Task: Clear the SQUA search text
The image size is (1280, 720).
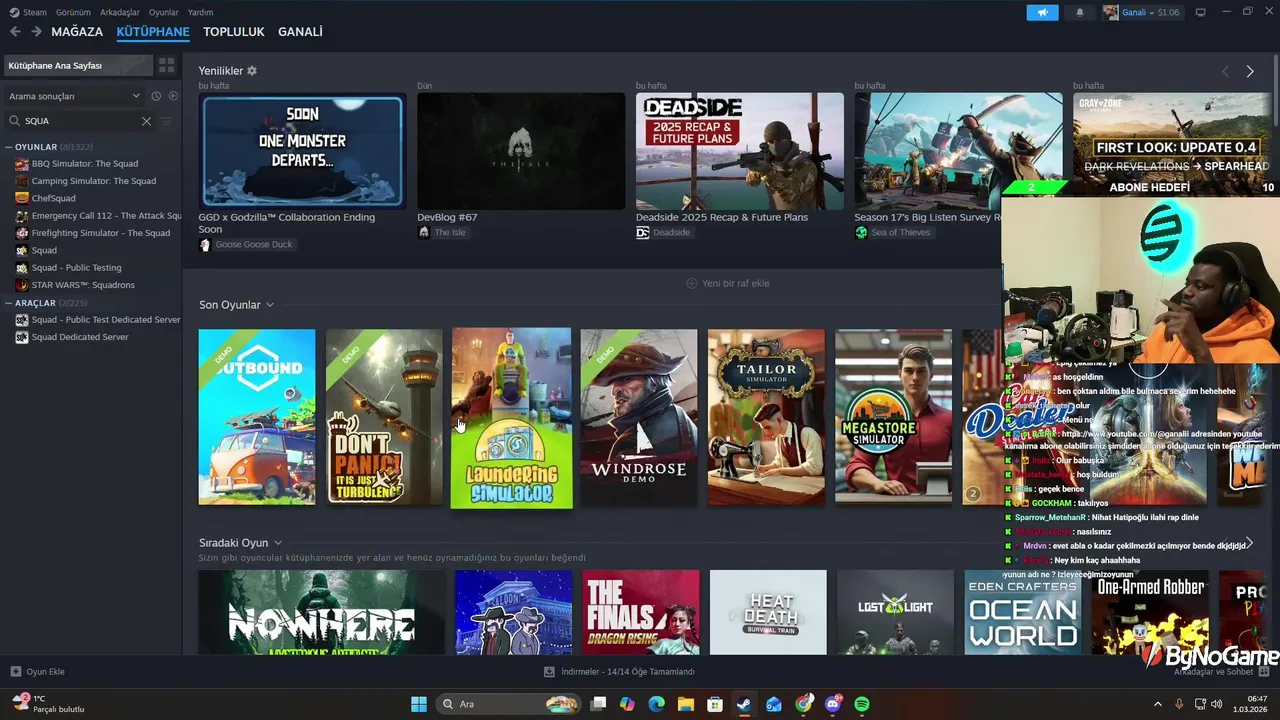Action: tap(146, 121)
